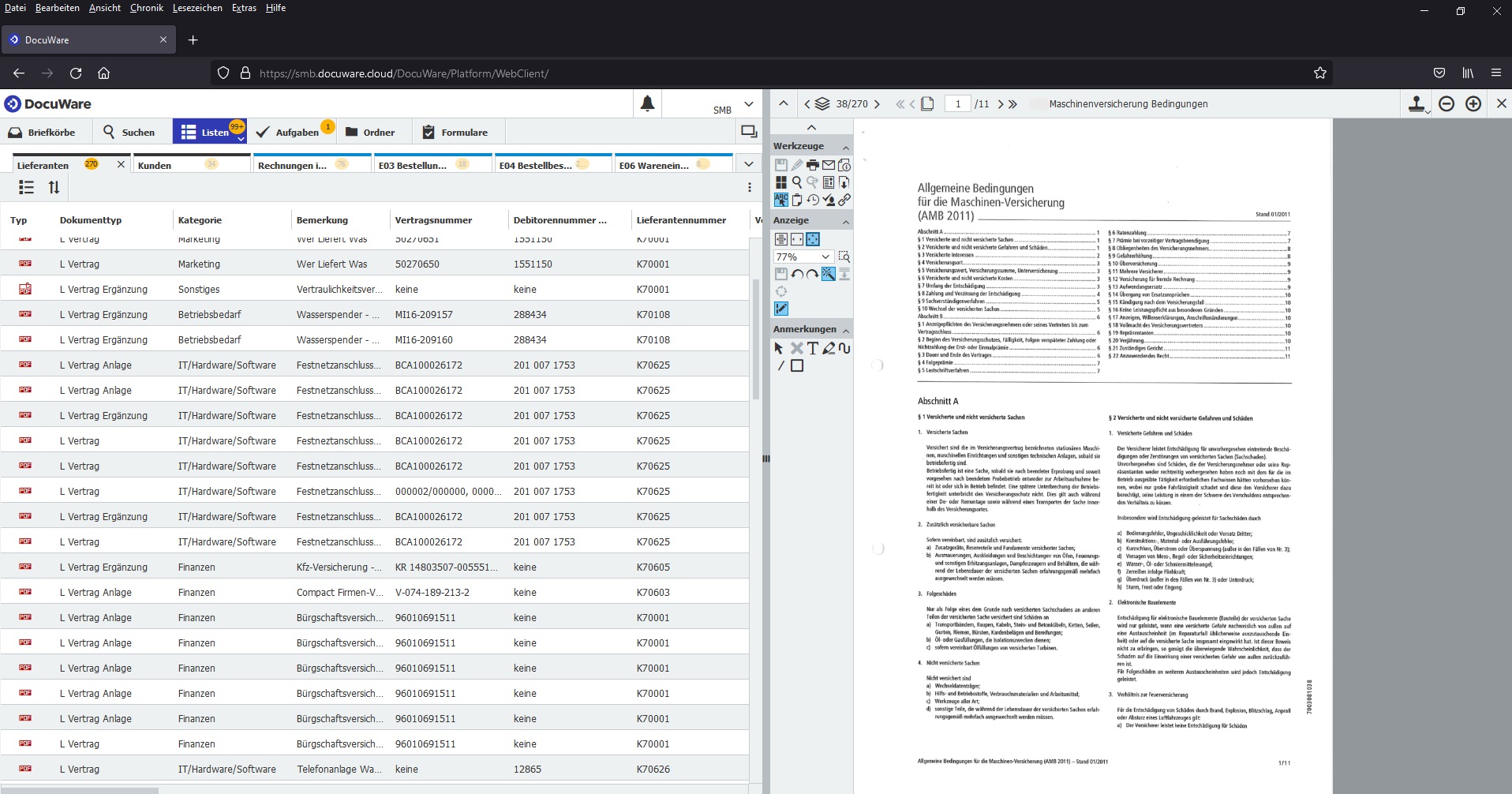Select the rectangle annotation tool
The width and height of the screenshot is (1512, 794).
(796, 365)
